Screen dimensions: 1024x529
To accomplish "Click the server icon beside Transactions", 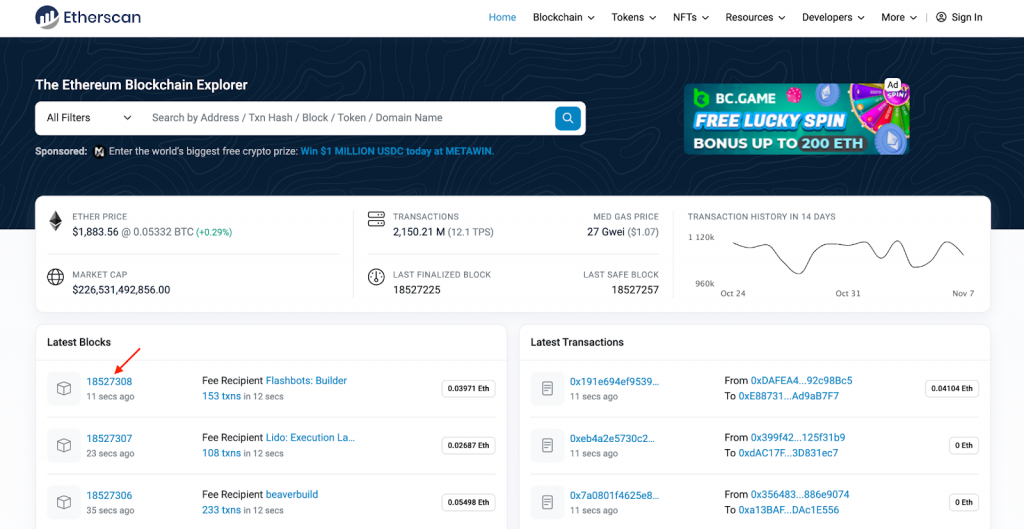I will [x=376, y=219].
